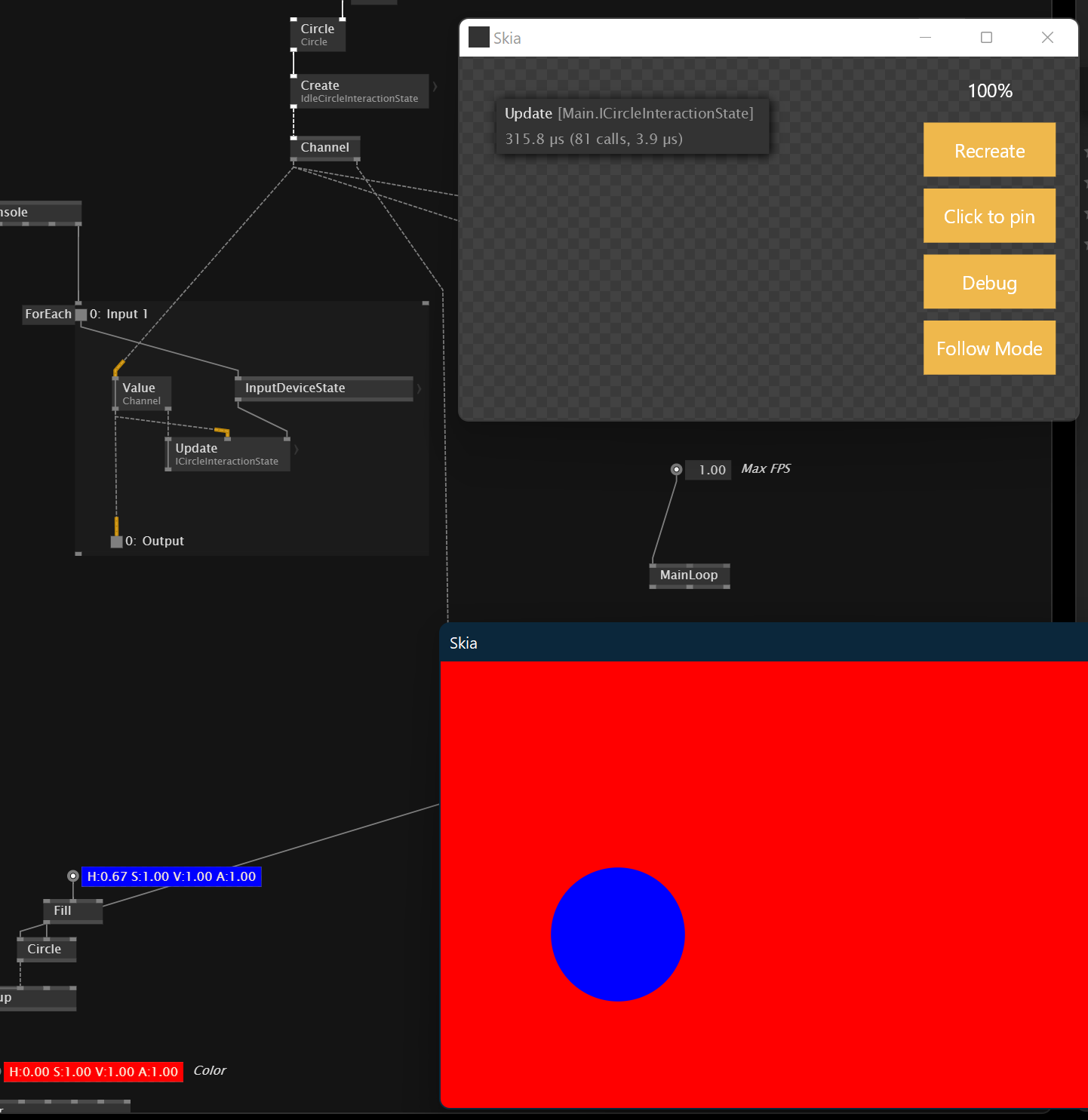Close the Skia tooltip window
The width and height of the screenshot is (1088, 1120).
pos(1047,38)
